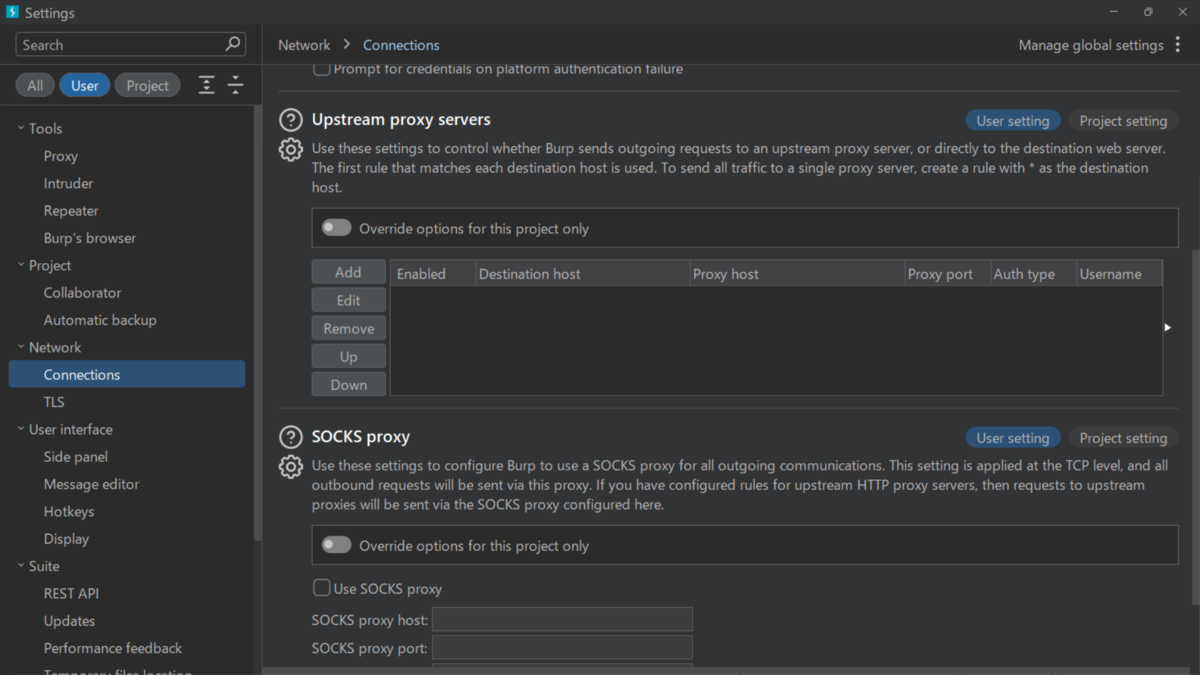Select User setting for SOCKS proxy
This screenshot has width=1200, height=675.
(1013, 438)
